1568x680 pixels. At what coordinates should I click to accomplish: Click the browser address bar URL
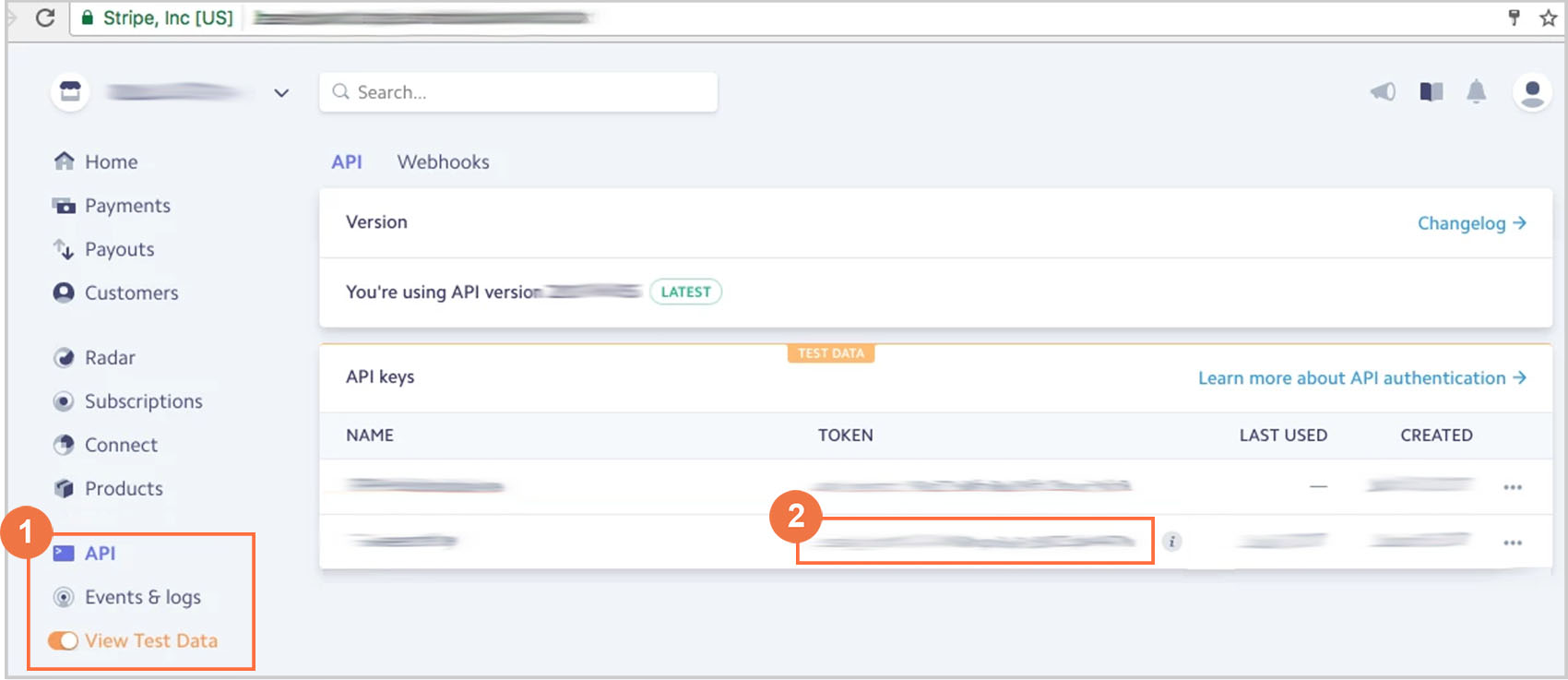coord(421,18)
